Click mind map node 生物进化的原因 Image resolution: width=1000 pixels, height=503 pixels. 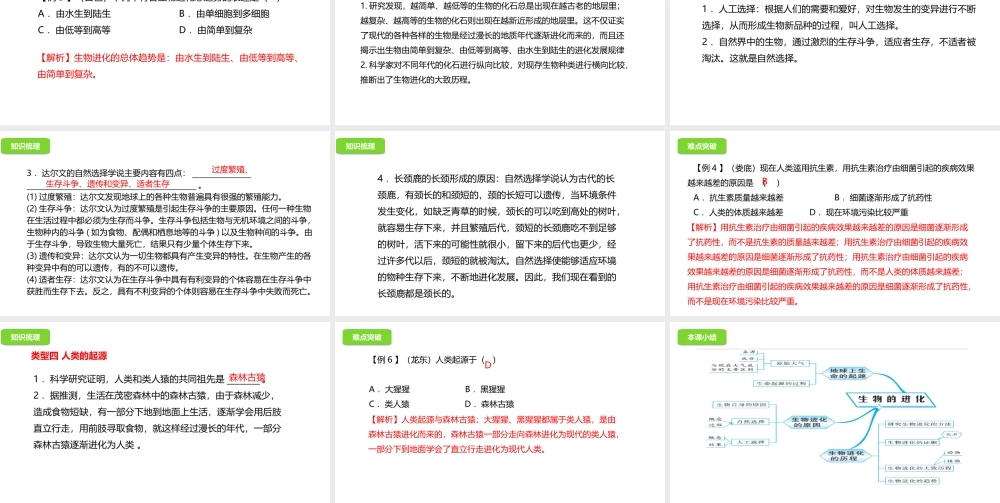[809, 422]
